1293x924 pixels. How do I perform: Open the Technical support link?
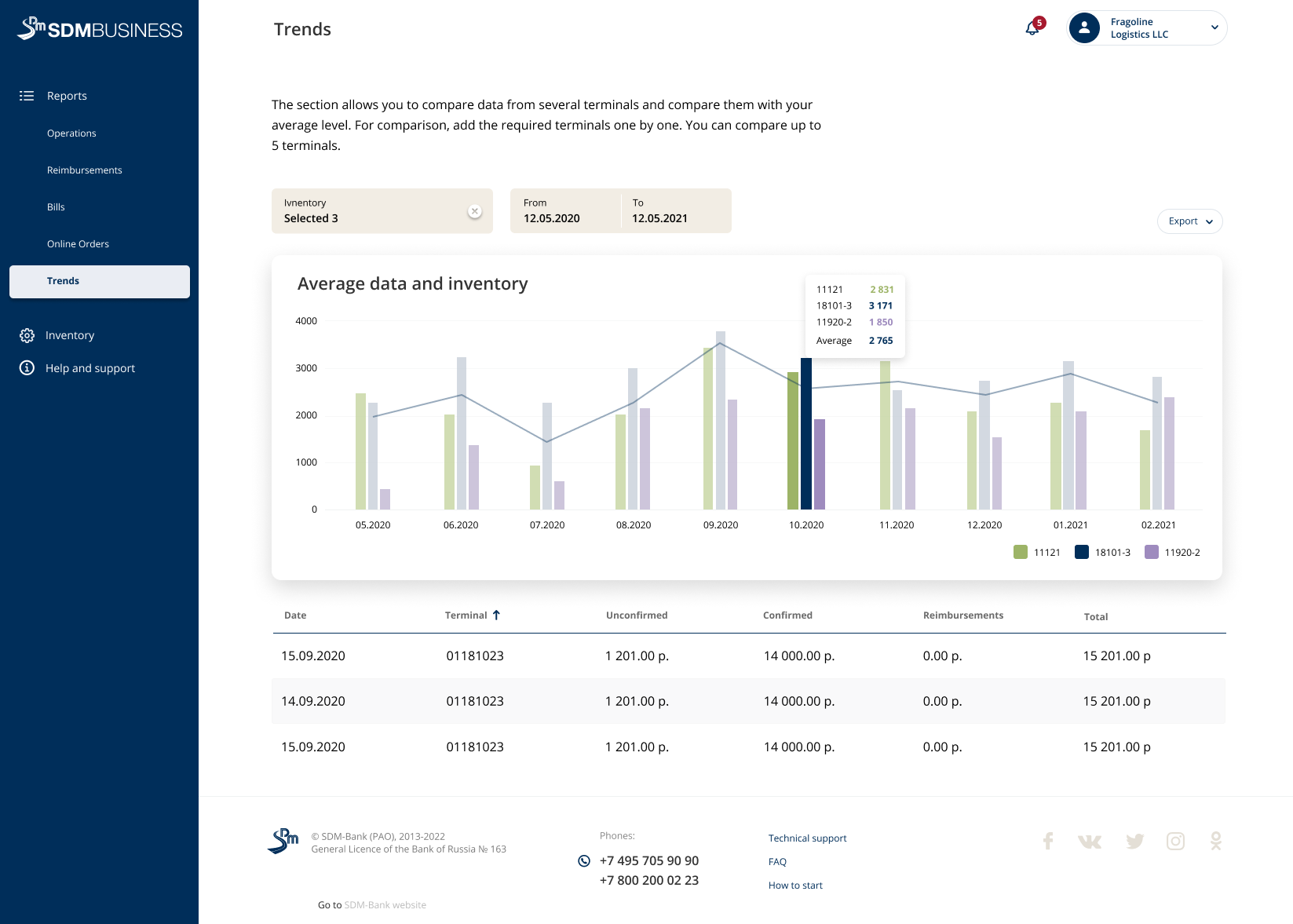[x=807, y=838]
